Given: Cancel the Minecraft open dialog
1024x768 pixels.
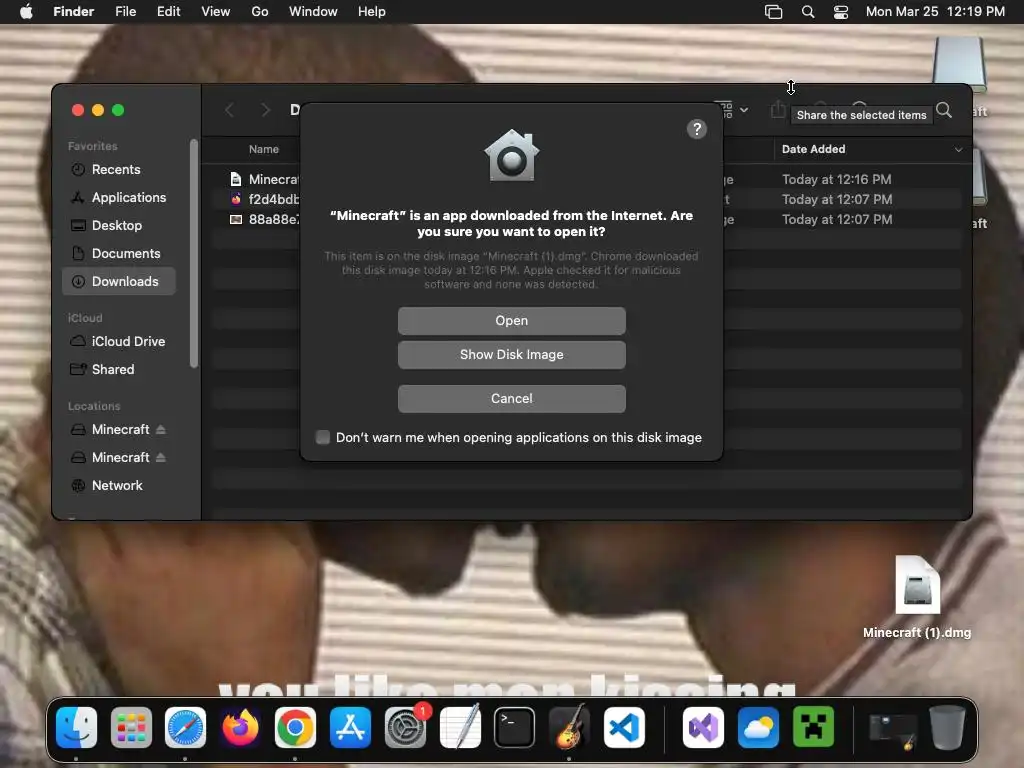Looking at the screenshot, I should (512, 398).
